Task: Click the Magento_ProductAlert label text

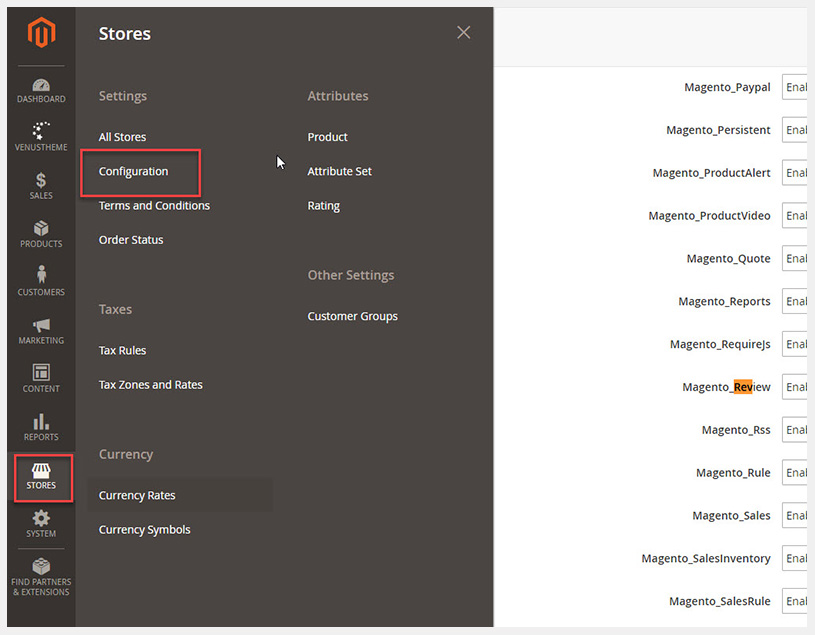Action: [712, 173]
